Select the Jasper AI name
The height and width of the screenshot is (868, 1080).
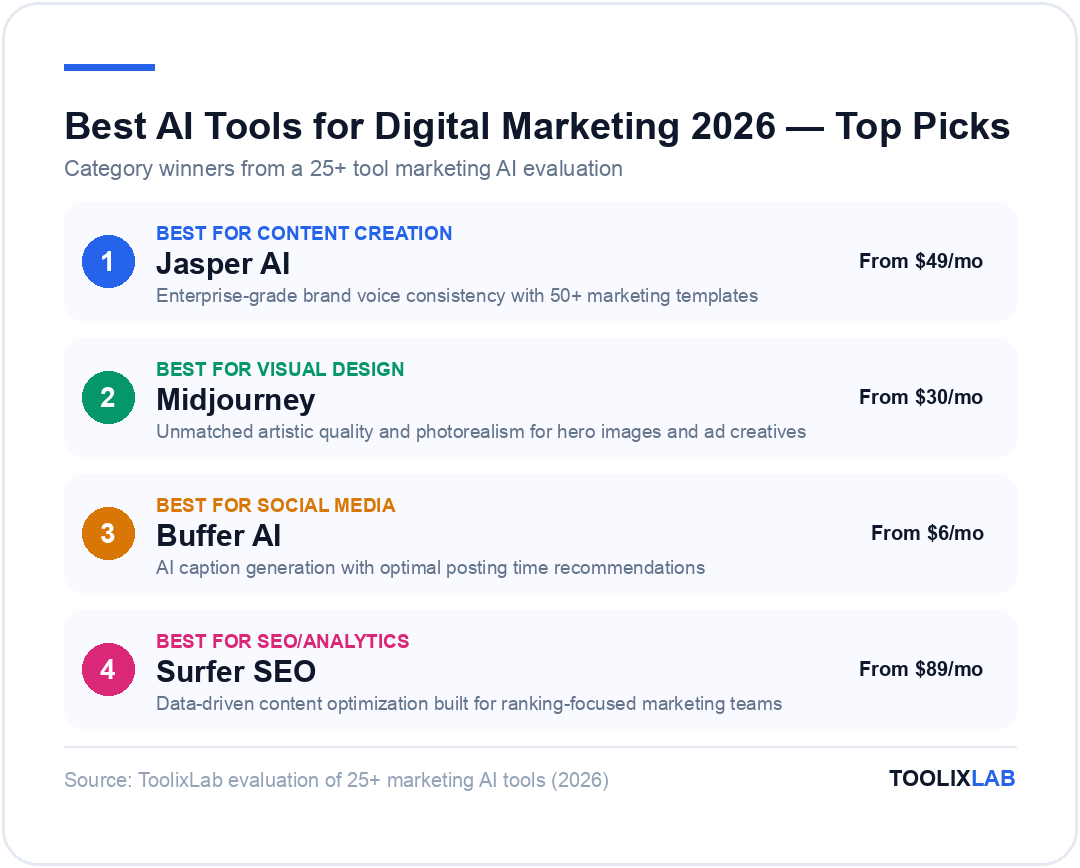pyautogui.click(x=222, y=264)
